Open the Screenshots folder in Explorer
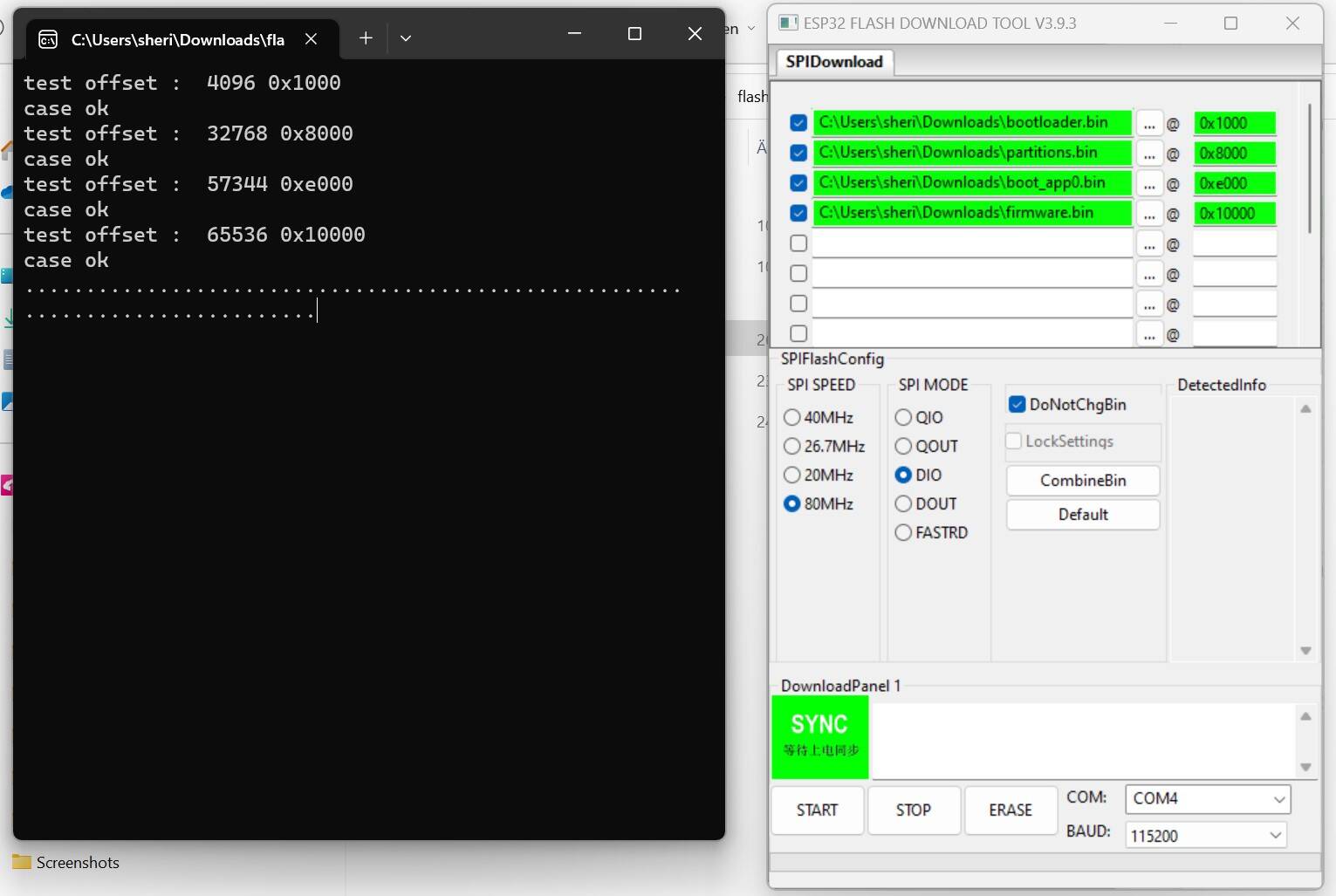This screenshot has width=1336, height=896. pos(78,862)
